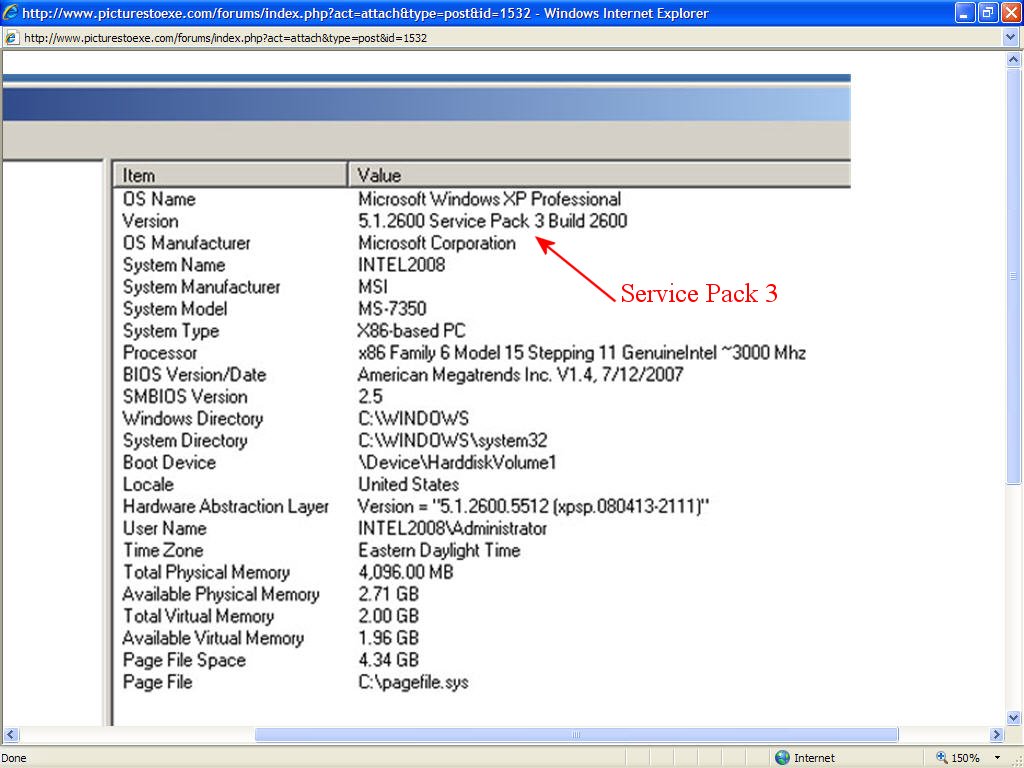Select the Time Zone label

click(163, 550)
